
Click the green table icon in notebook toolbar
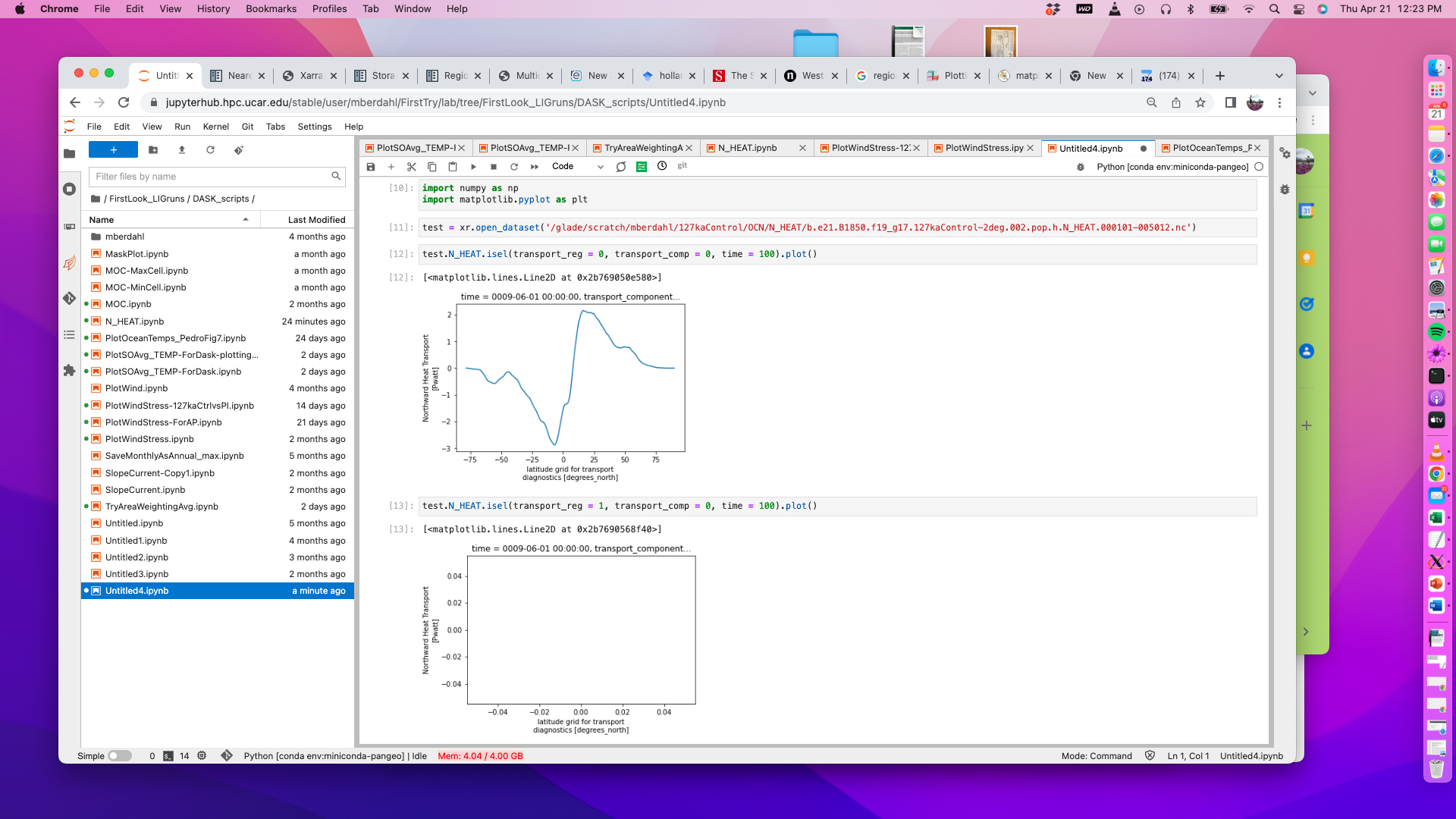coord(642,167)
